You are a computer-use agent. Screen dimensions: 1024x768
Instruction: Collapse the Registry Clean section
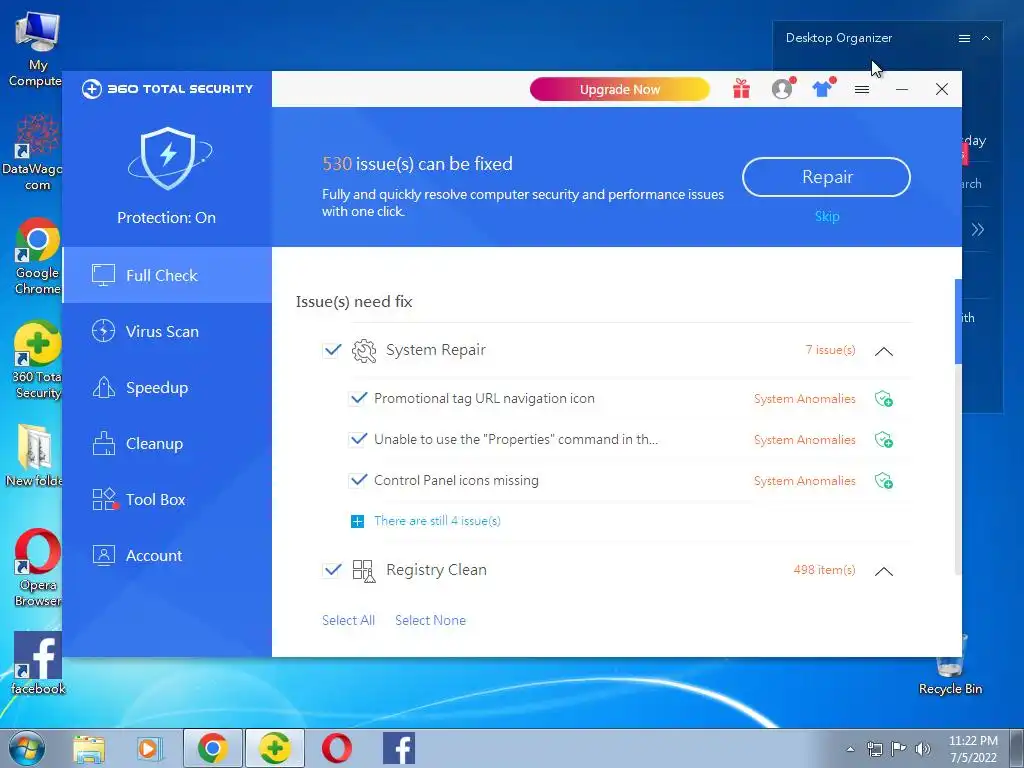(x=884, y=571)
